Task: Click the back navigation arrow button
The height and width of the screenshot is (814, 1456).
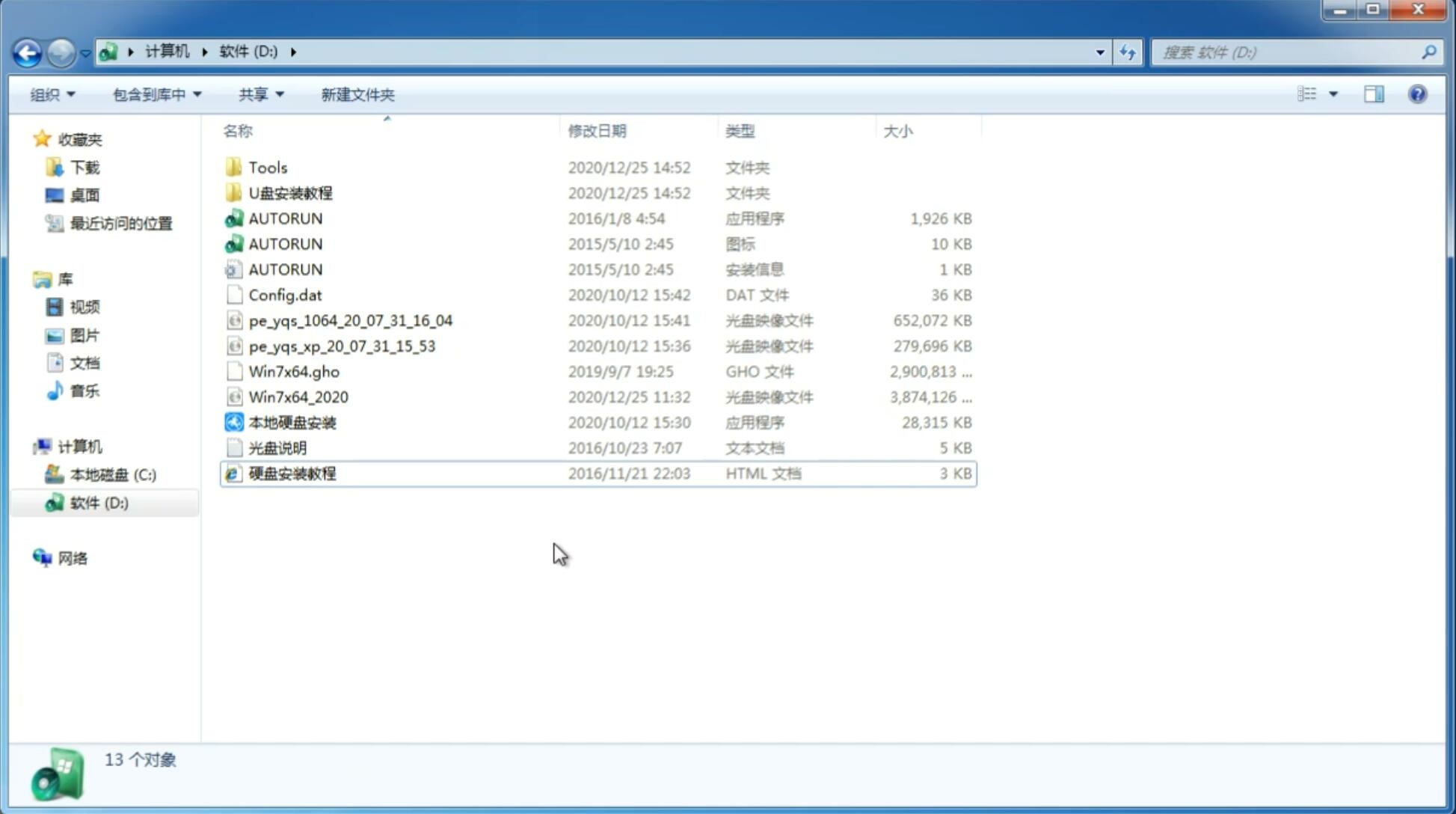Action: 26,51
